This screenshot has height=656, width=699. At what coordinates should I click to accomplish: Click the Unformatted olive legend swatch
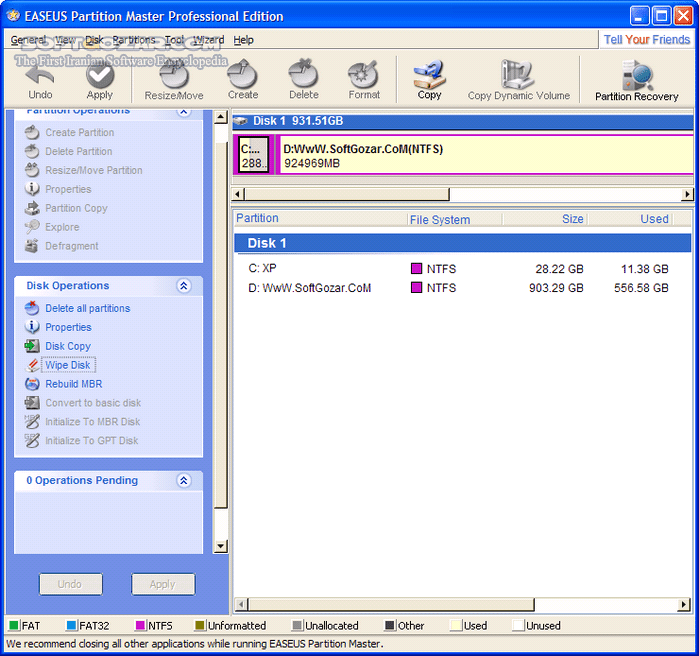[x=200, y=625]
